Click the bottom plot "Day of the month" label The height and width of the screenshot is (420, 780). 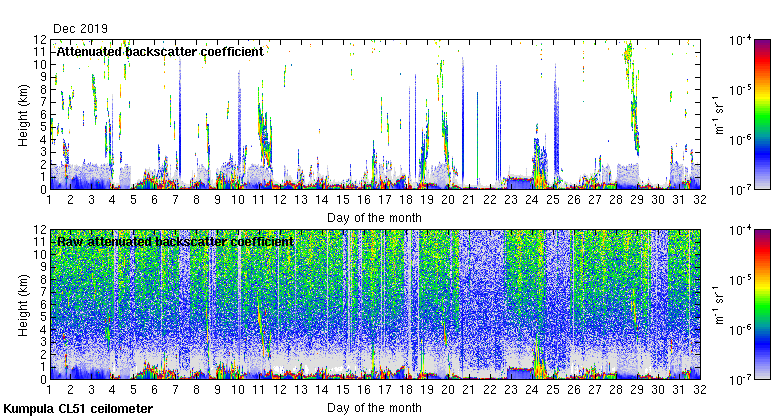pyautogui.click(x=374, y=408)
